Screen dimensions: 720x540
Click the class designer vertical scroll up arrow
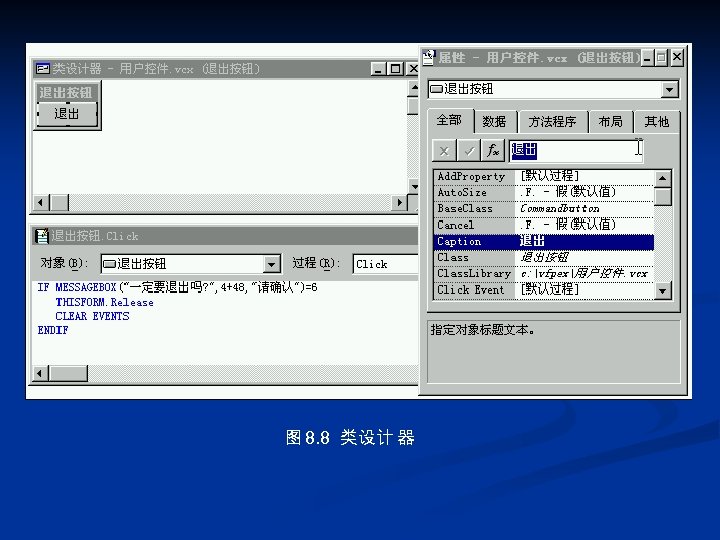coord(414,88)
